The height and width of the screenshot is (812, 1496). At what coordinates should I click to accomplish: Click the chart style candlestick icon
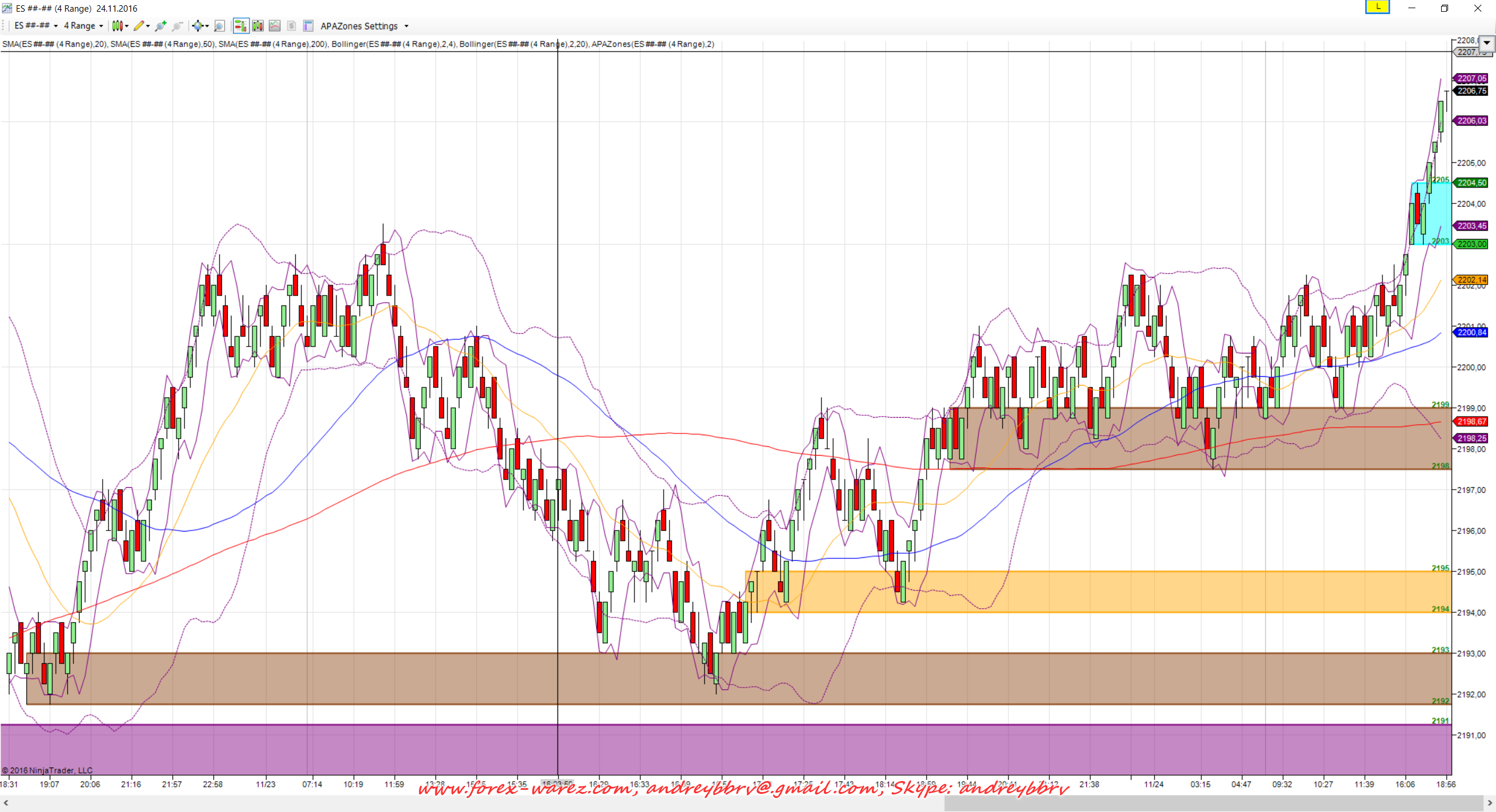coord(117,26)
